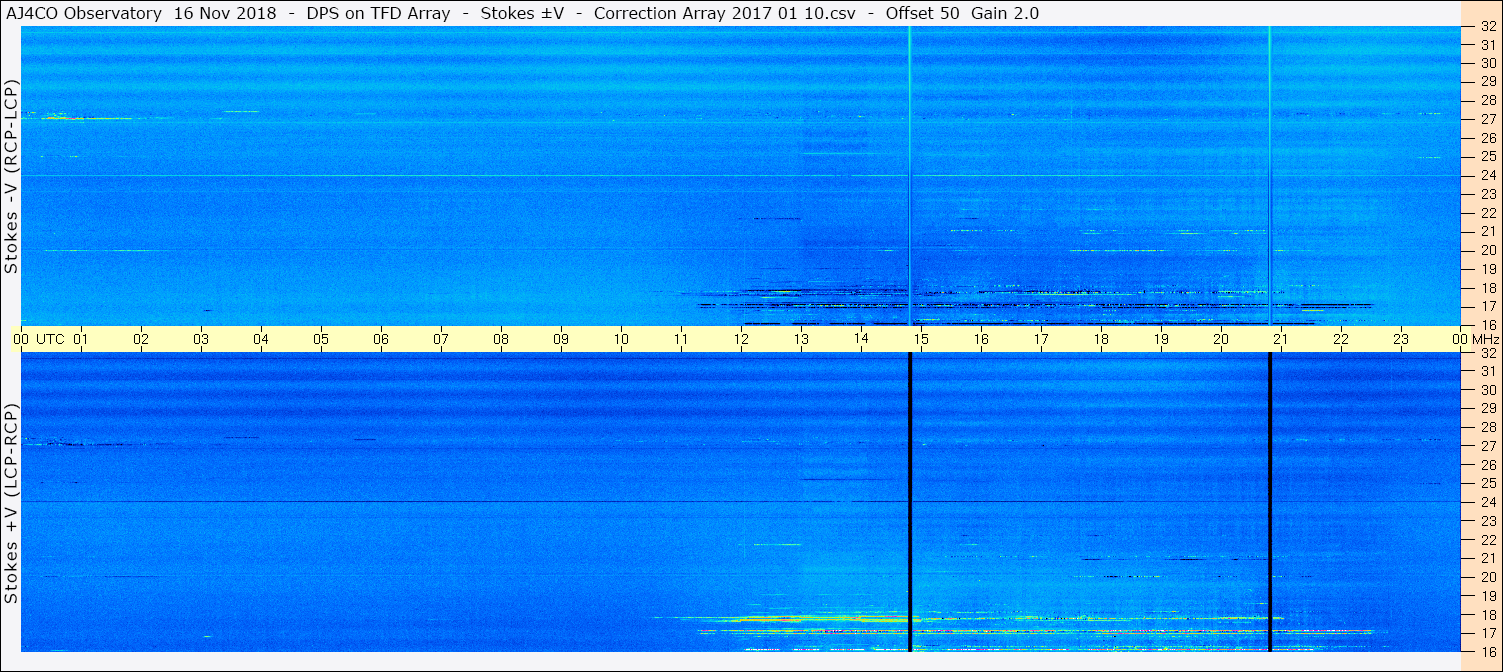Click the AJ4CO Observatory title text

click(84, 13)
